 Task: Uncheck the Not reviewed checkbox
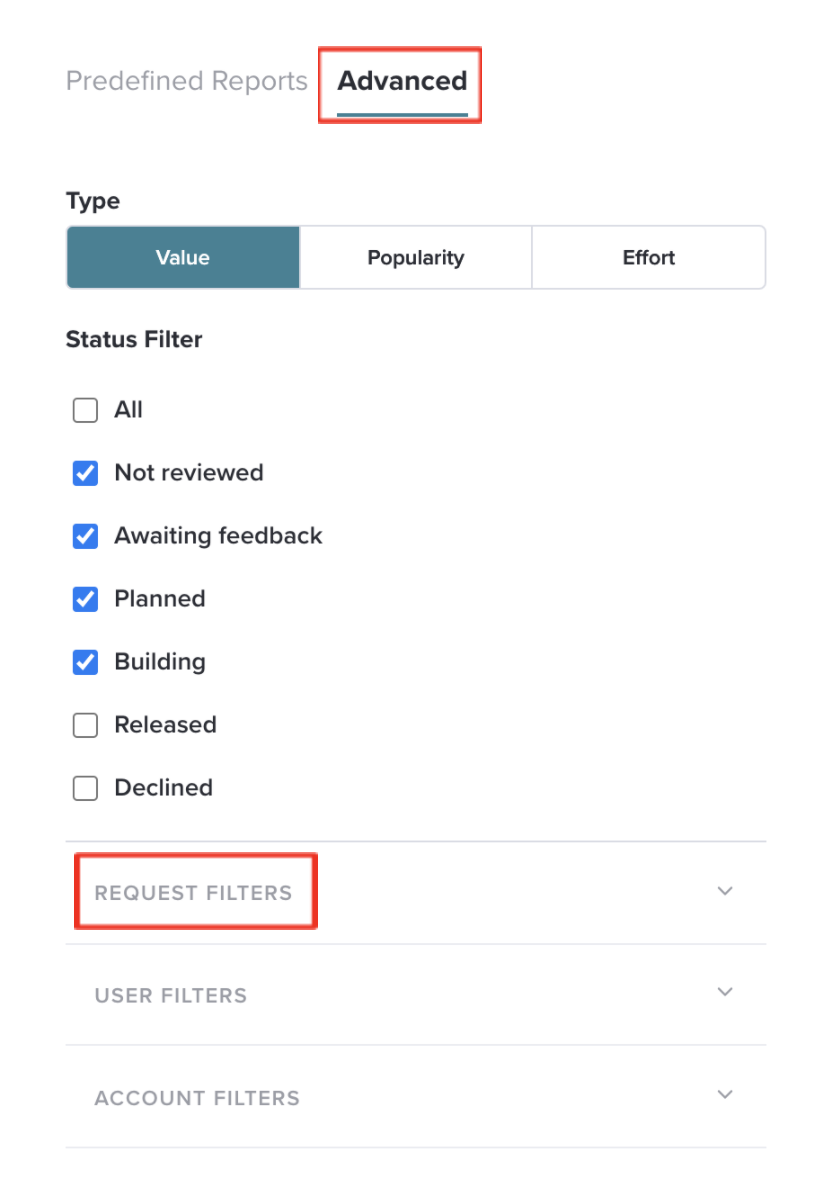pos(86,473)
